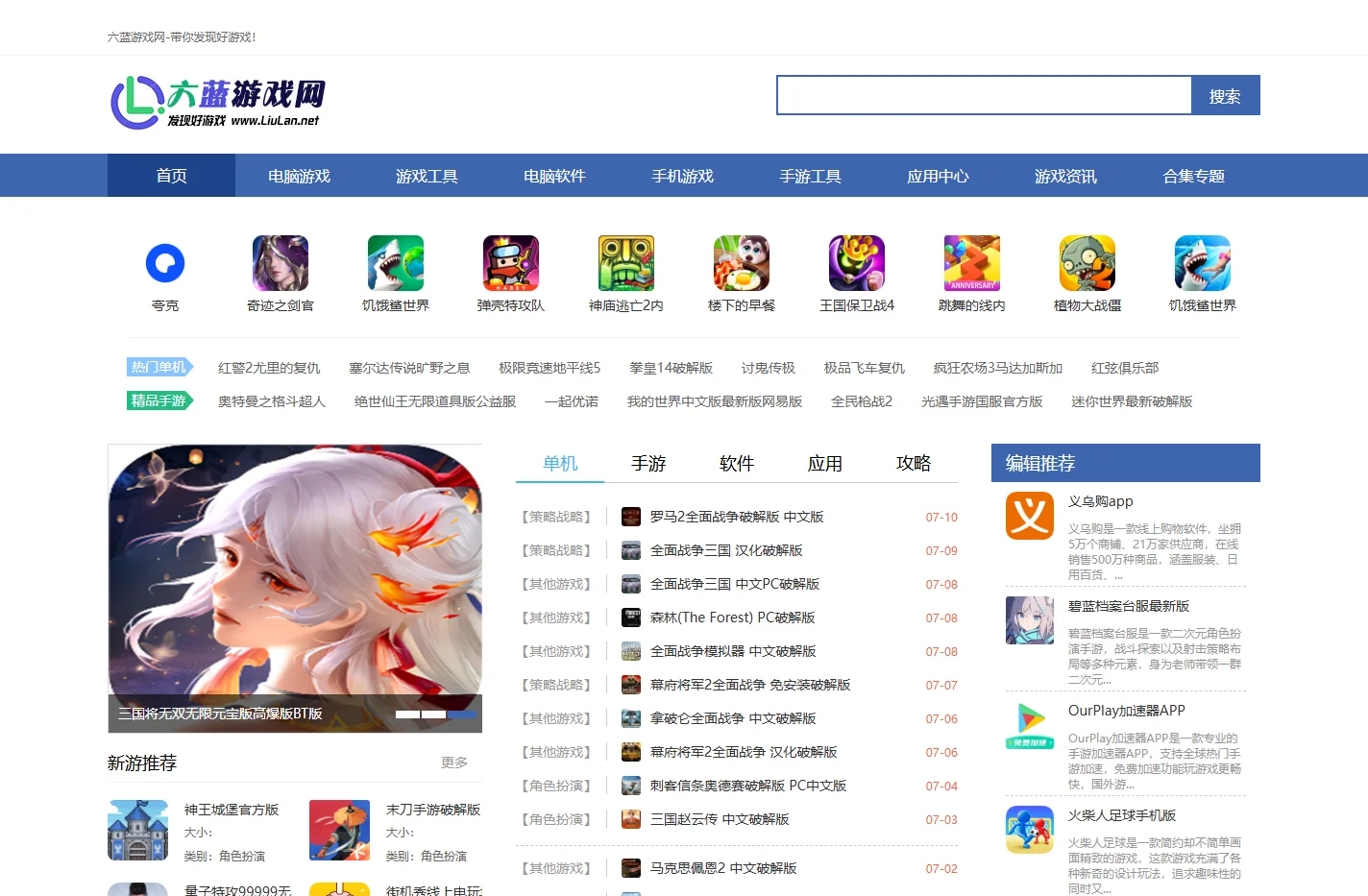Open the 电脑软件 navigation menu

pos(554,176)
